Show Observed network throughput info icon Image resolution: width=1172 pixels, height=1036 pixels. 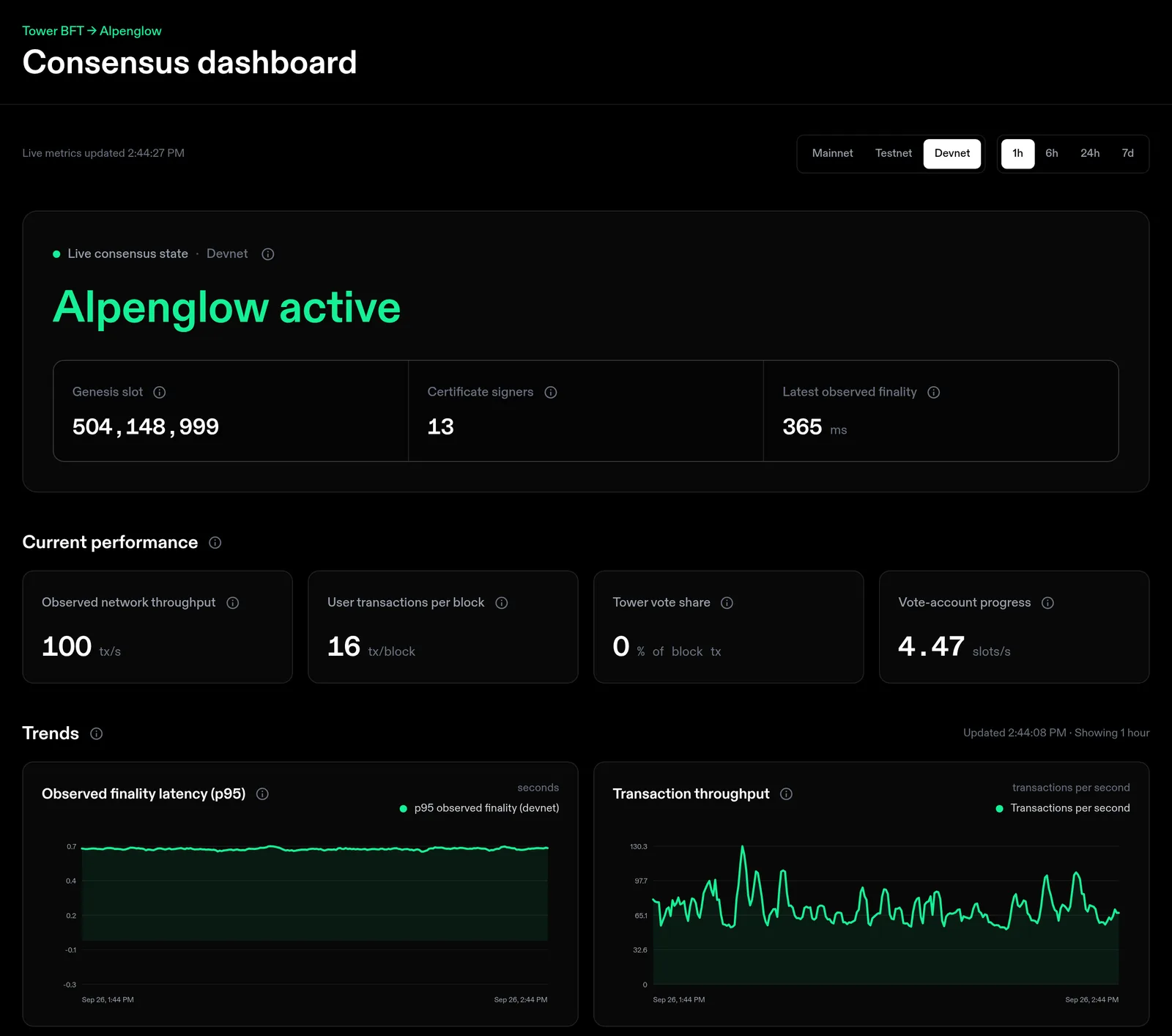[x=233, y=603]
